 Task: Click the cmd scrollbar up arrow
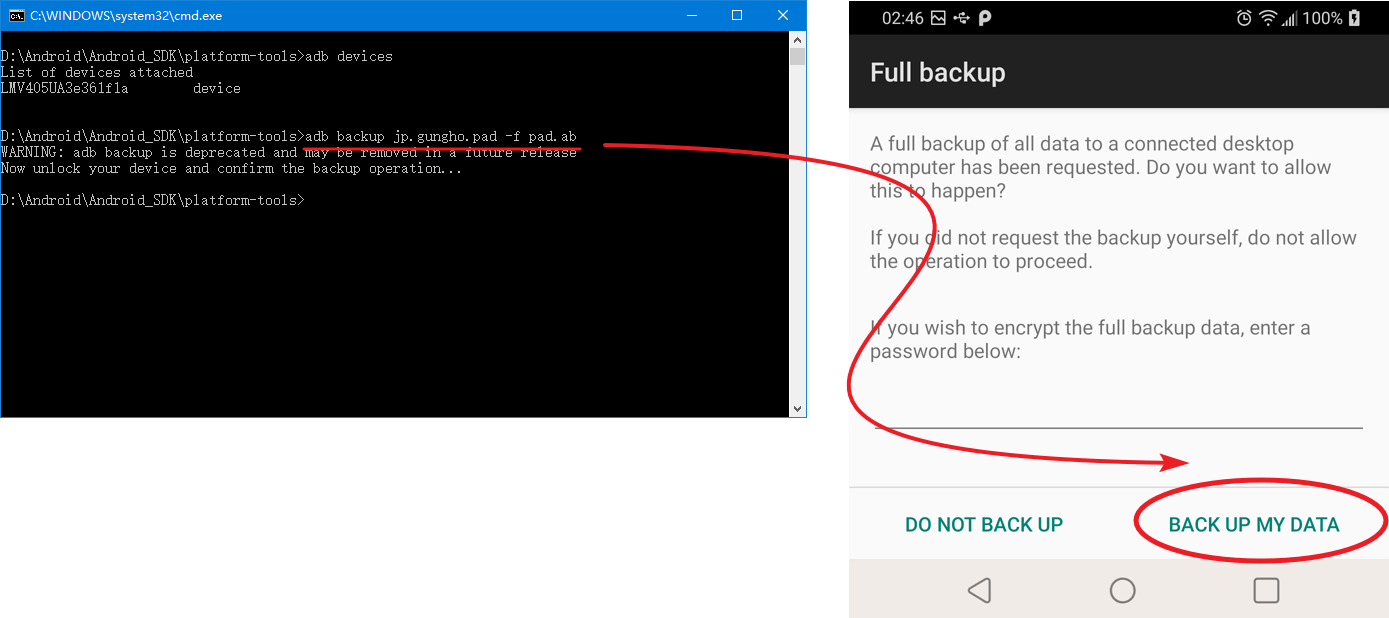[797, 40]
